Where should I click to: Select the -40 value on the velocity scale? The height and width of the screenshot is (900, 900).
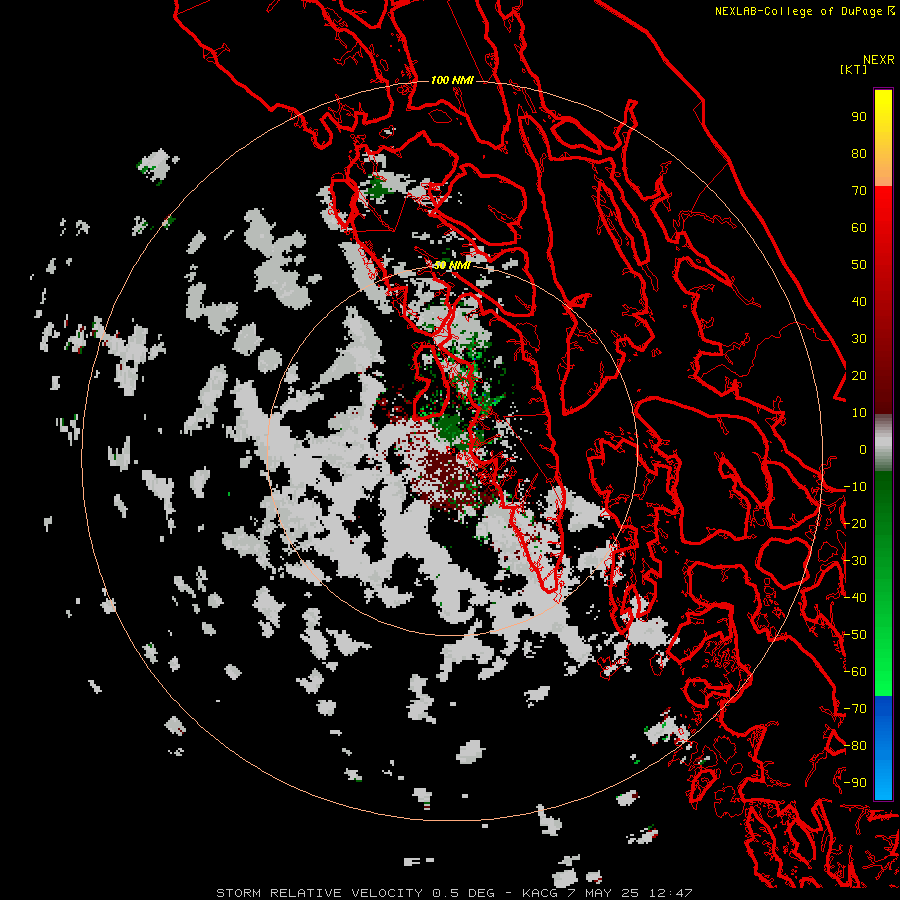[x=855, y=598]
